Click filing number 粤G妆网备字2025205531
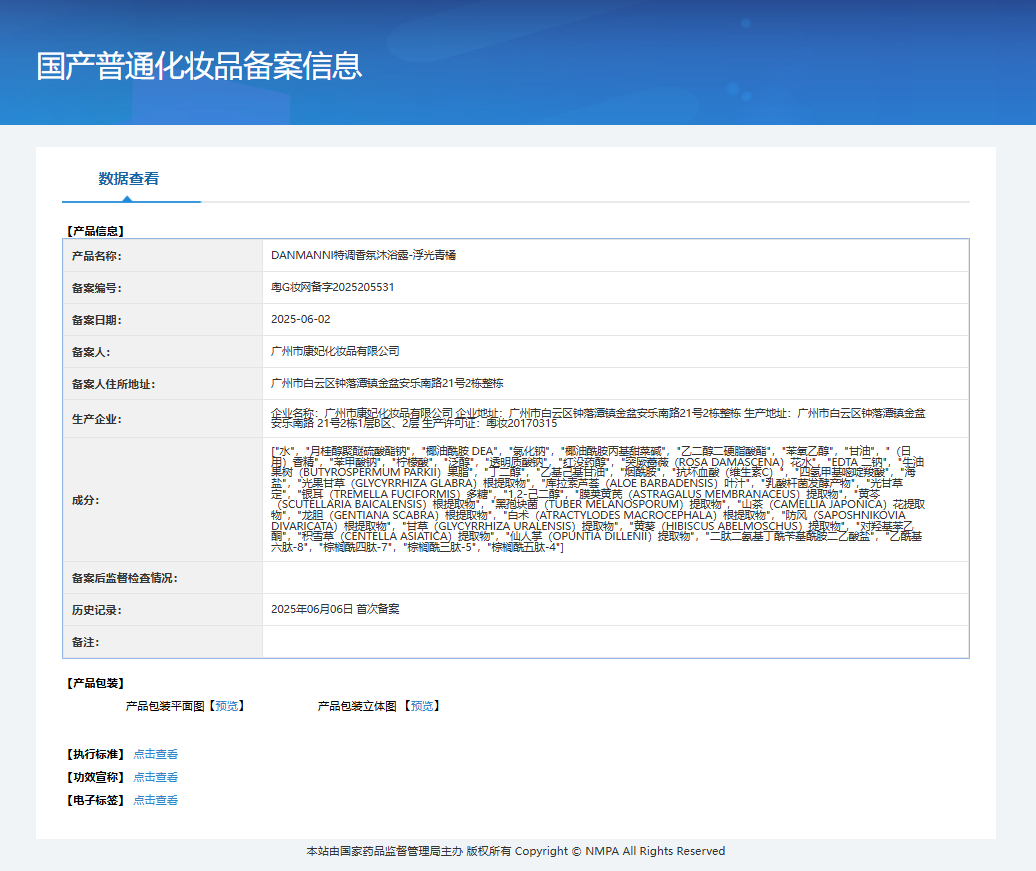Viewport: 1036px width, 871px height. click(332, 287)
